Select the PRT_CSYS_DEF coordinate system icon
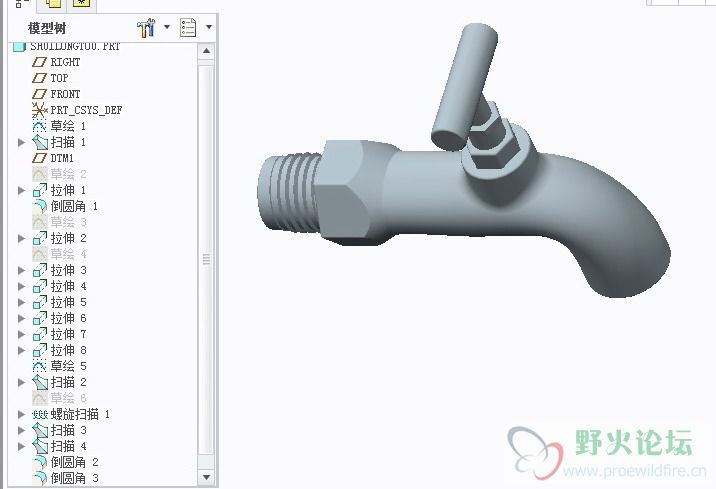 point(40,110)
